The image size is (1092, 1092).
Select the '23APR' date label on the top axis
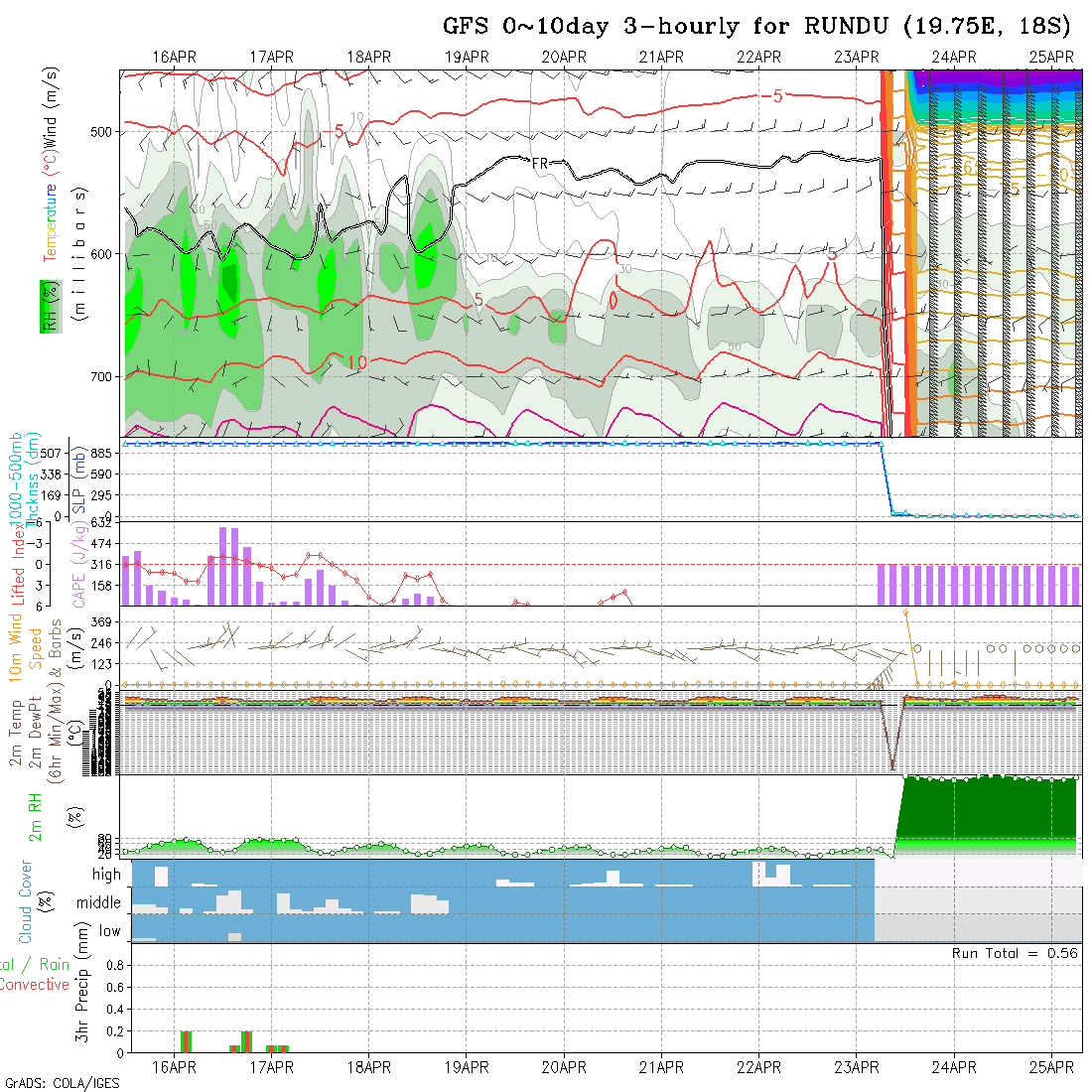857,58
